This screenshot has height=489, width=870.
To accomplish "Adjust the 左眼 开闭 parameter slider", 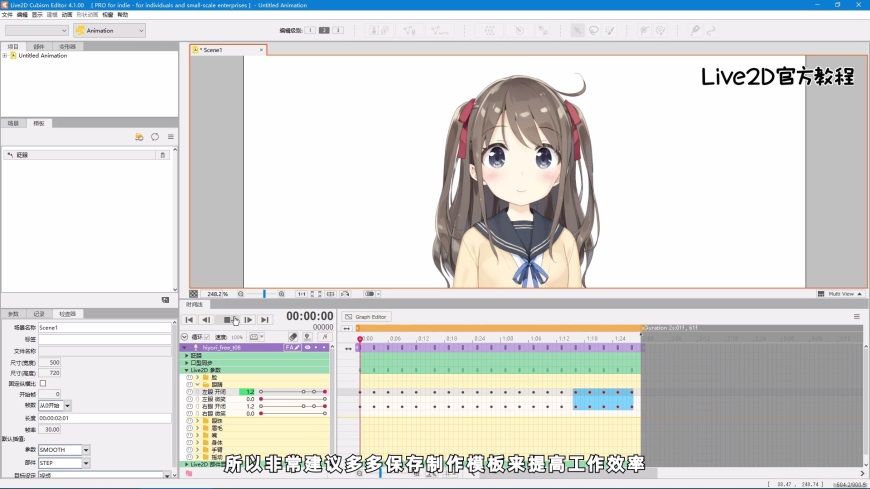I will coord(292,392).
